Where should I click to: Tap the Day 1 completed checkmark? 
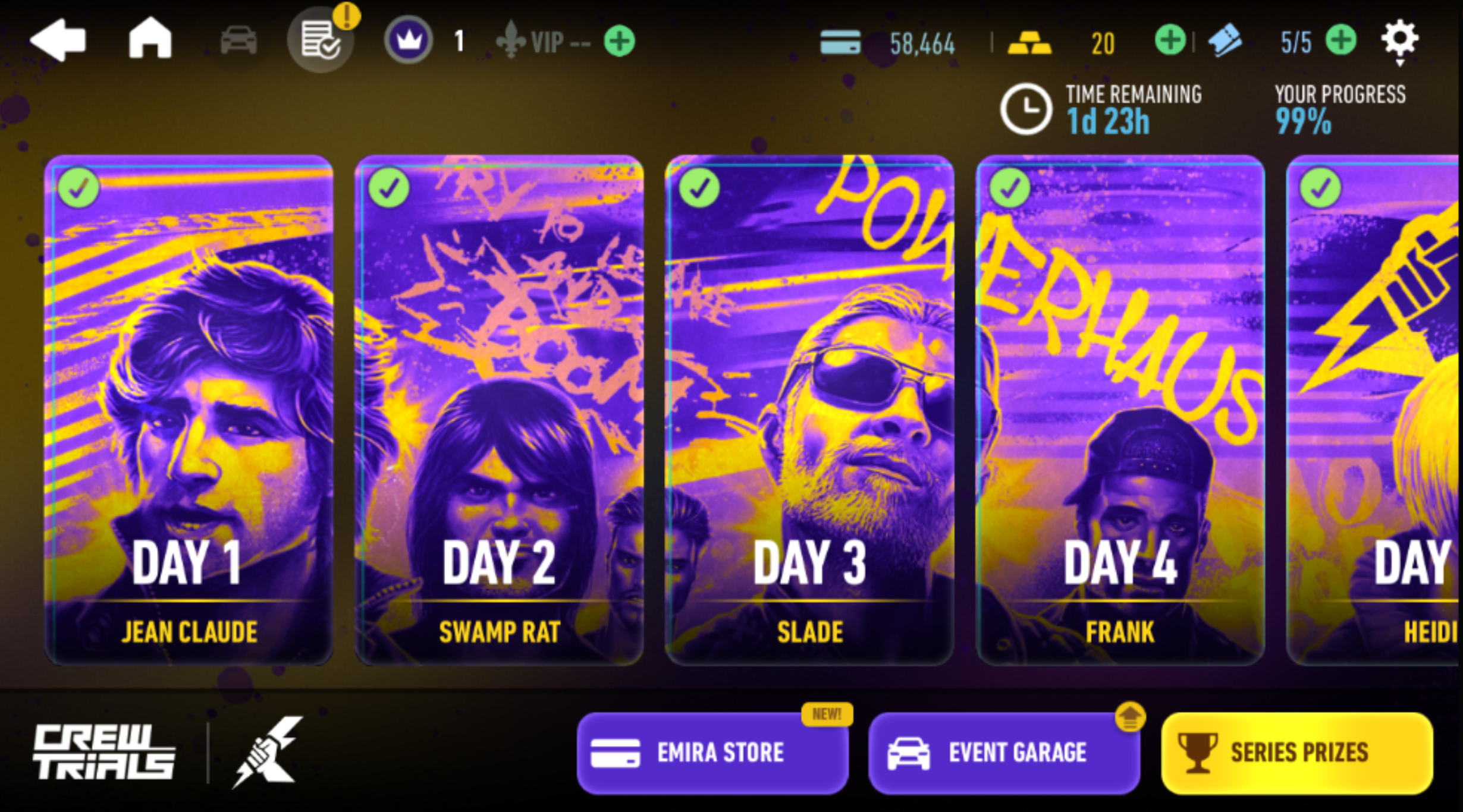point(79,188)
